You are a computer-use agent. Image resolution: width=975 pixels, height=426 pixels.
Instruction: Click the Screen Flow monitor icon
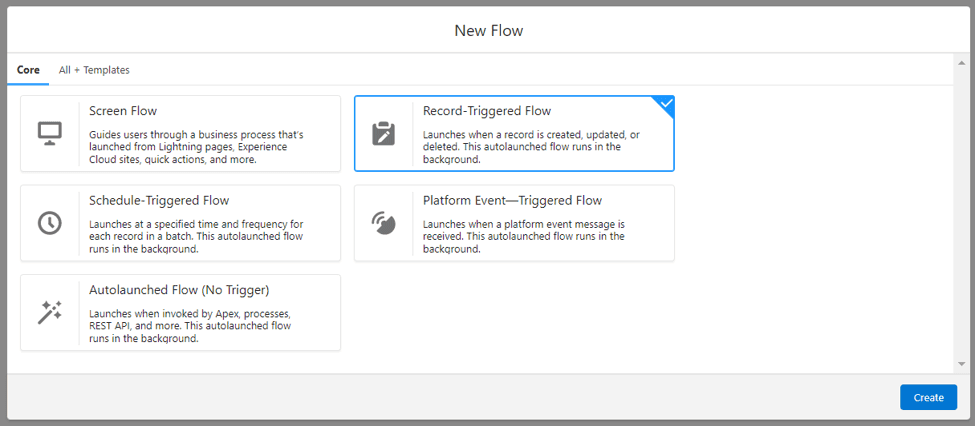(x=50, y=134)
